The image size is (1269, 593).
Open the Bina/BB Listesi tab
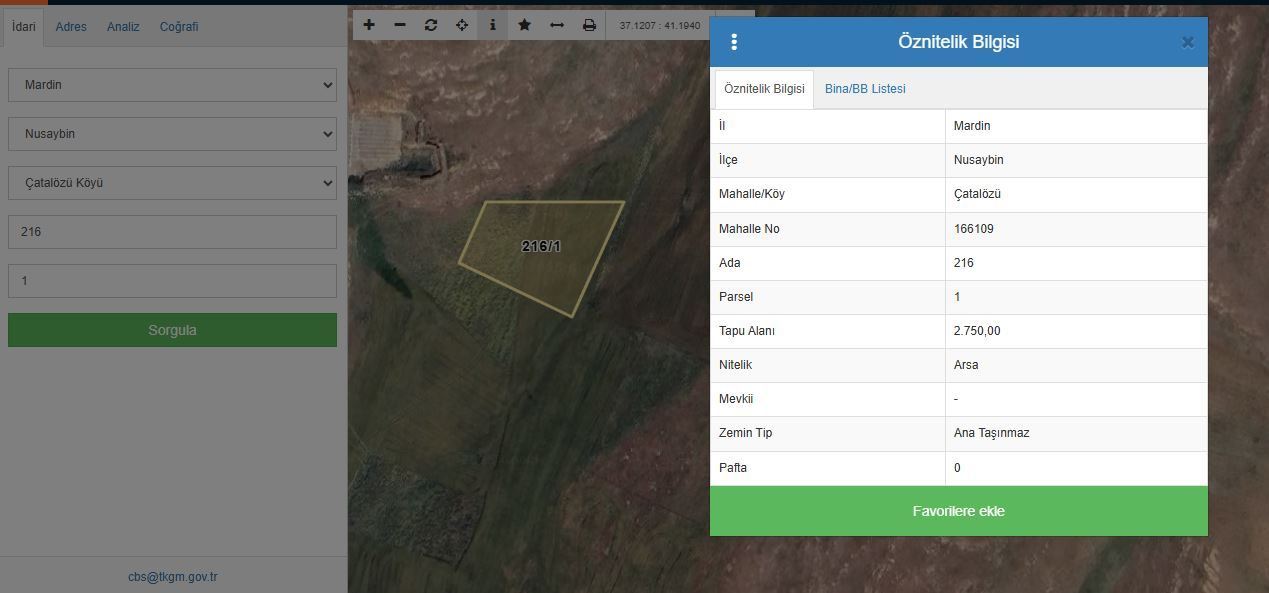pyautogui.click(x=865, y=89)
